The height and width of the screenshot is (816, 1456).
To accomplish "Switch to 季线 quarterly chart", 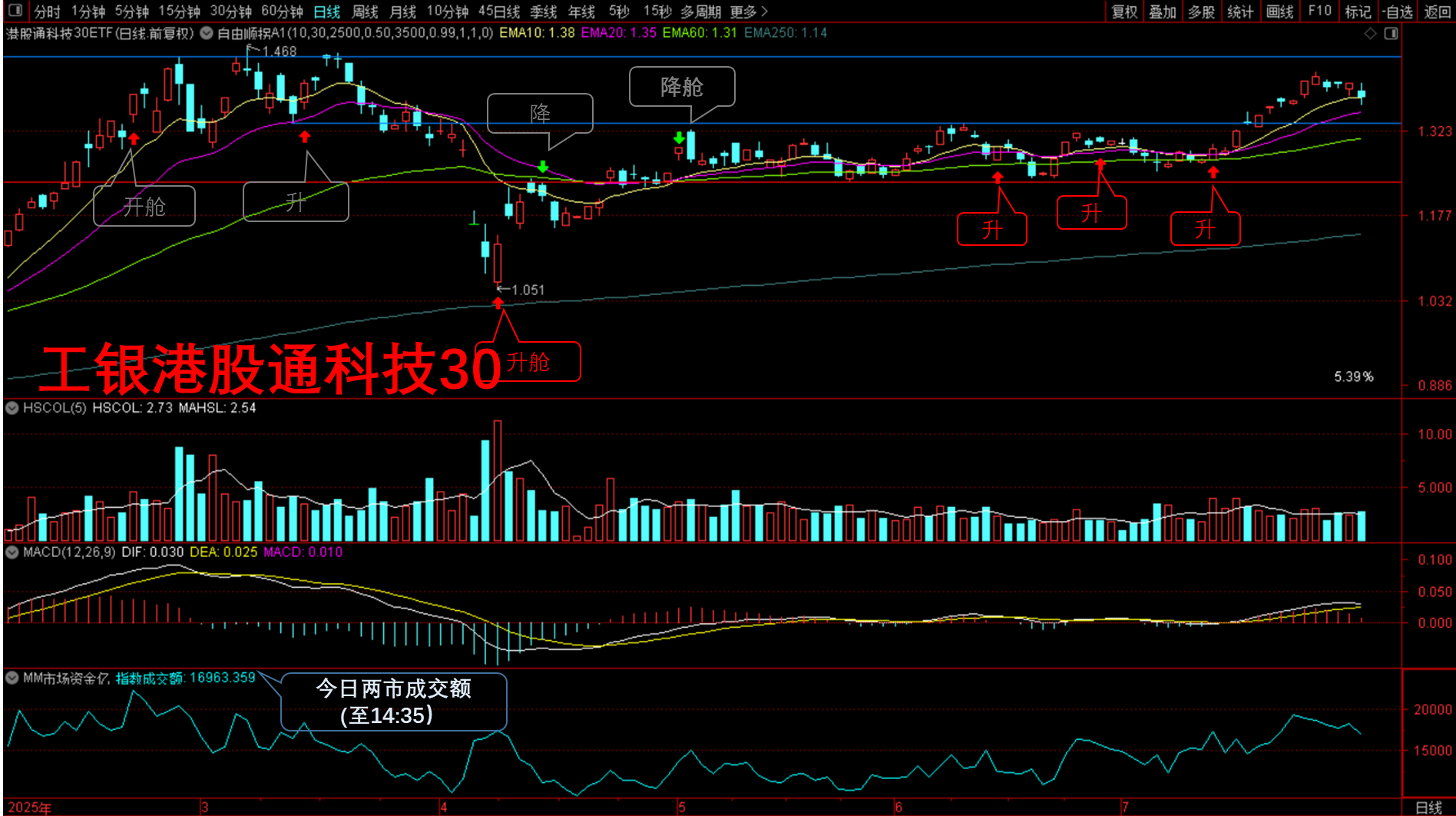I will pyautogui.click(x=544, y=12).
